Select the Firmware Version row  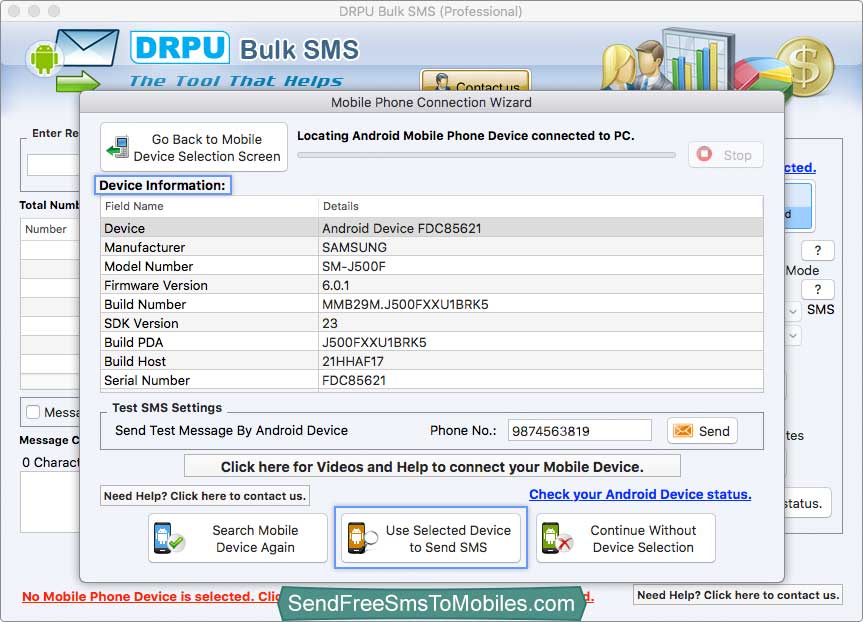tap(432, 285)
